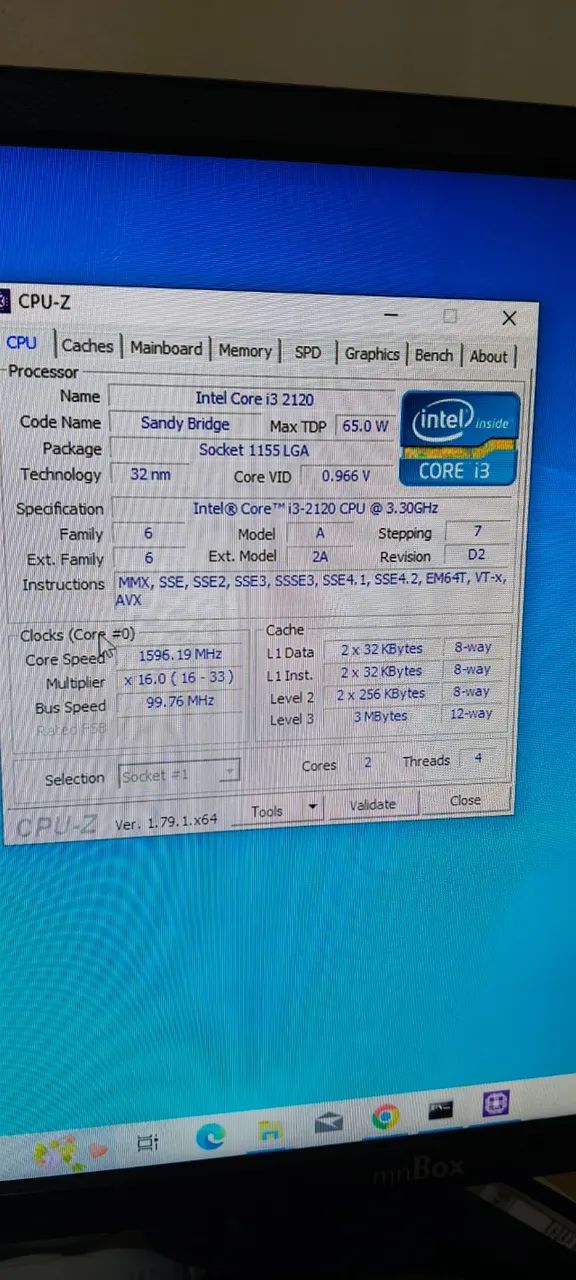Image resolution: width=576 pixels, height=1280 pixels.
Task: Open the Memory tab
Action: tap(245, 350)
